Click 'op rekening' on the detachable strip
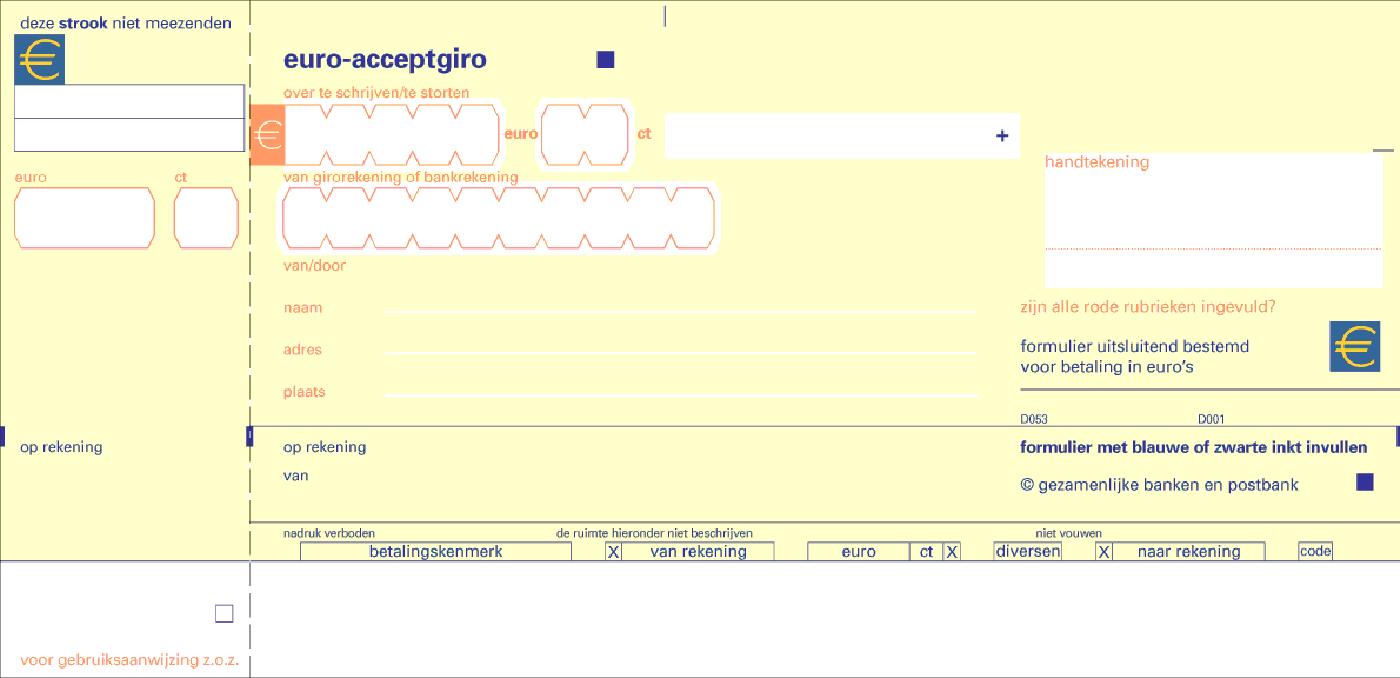The width and height of the screenshot is (1400, 678). coord(61,447)
